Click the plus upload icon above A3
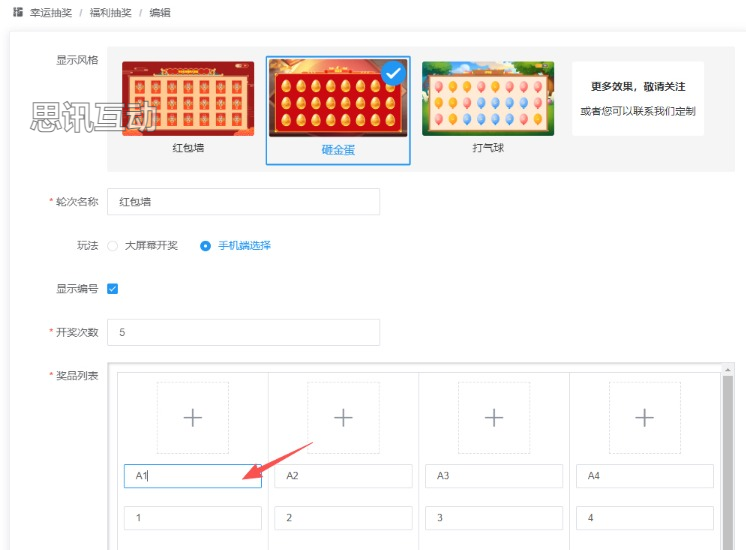 pos(494,418)
